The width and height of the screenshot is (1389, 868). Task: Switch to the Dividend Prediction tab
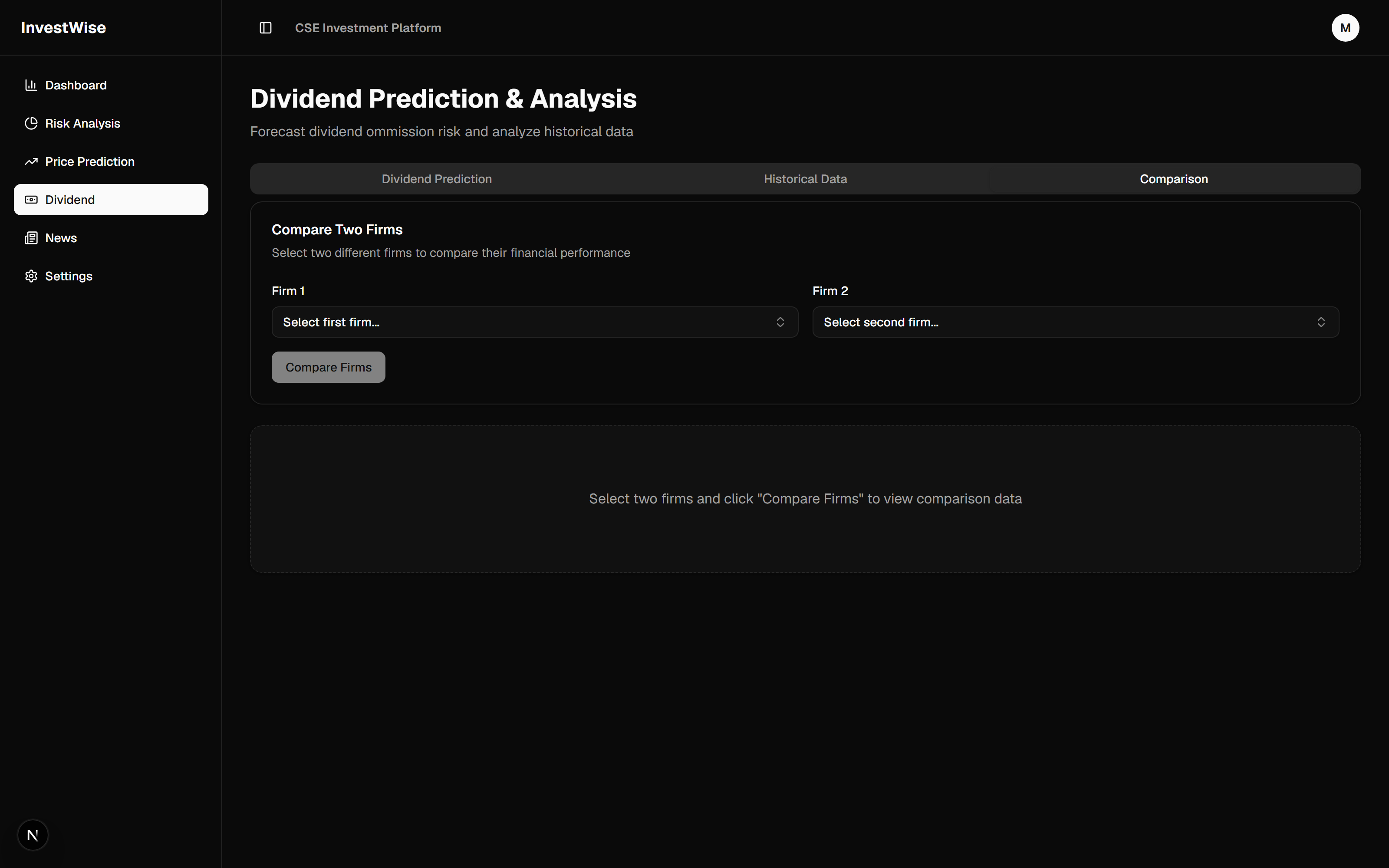[x=436, y=179]
